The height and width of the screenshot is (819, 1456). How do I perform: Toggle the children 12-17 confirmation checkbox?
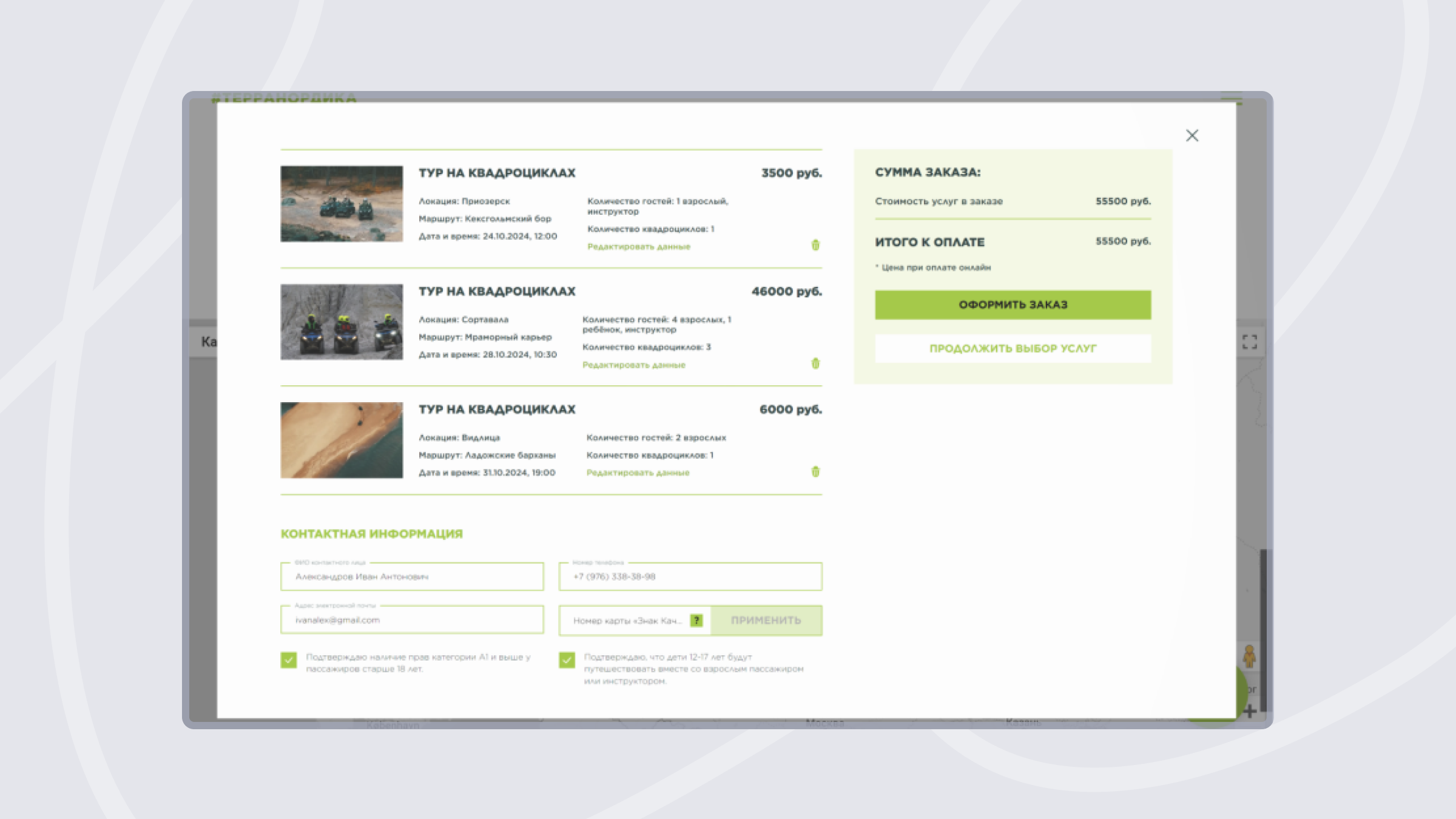coord(567,660)
